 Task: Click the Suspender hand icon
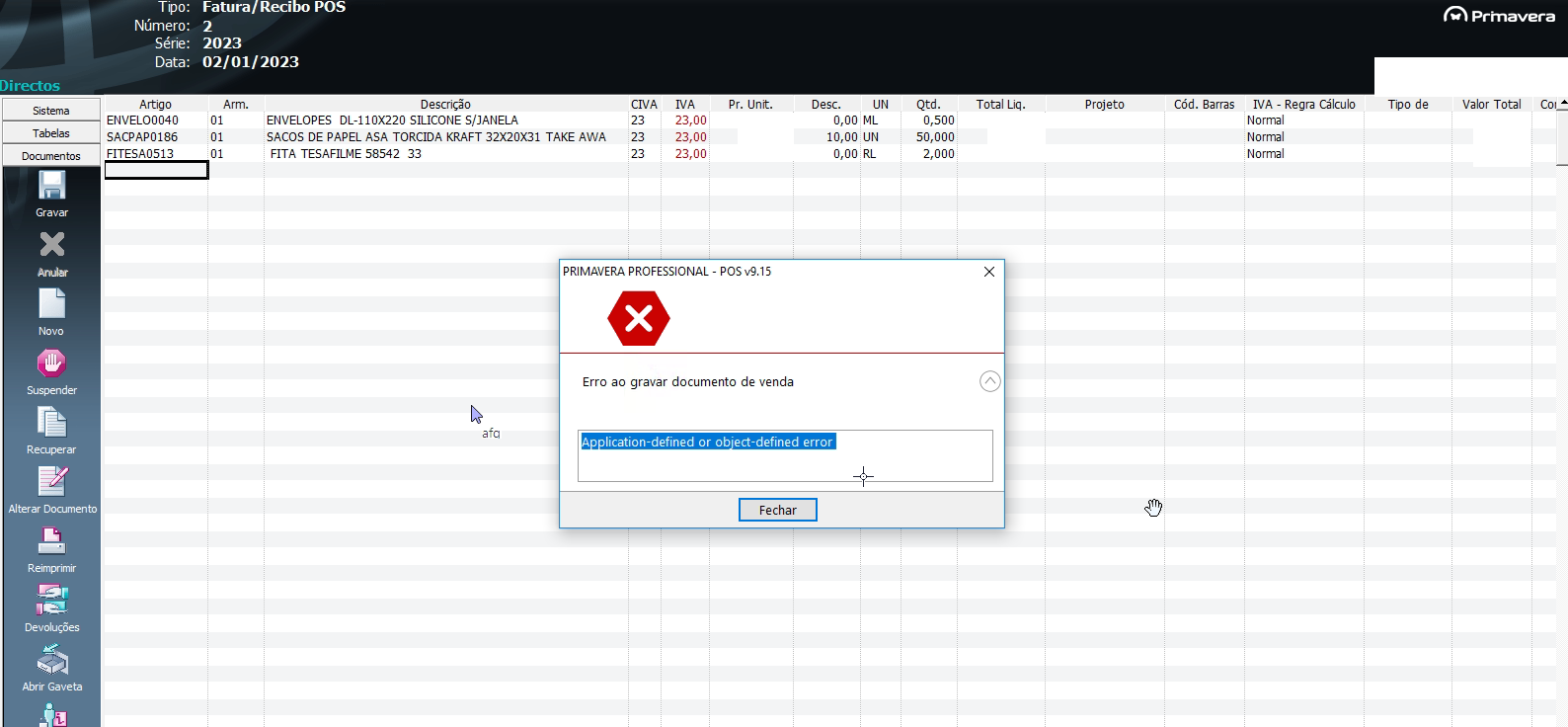point(51,363)
